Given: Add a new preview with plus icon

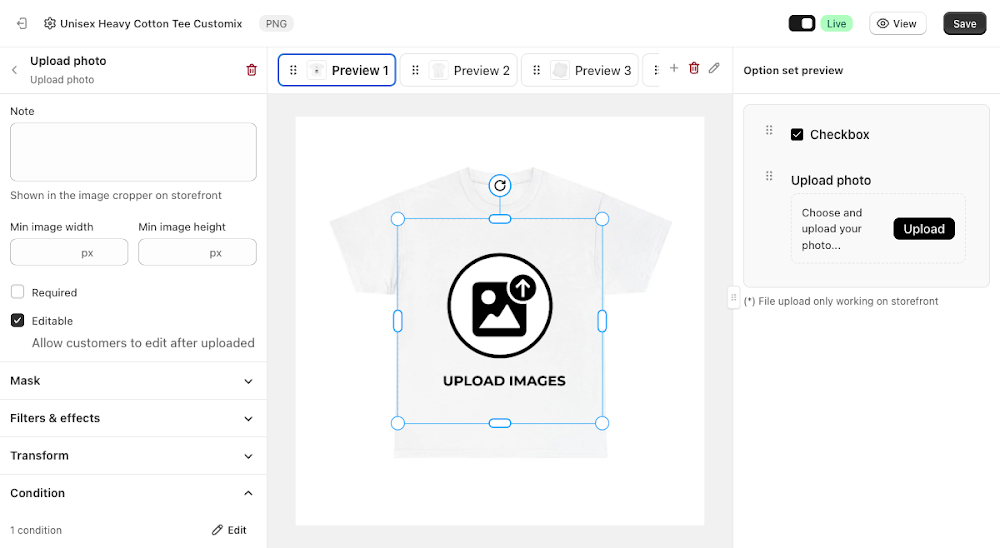Looking at the screenshot, I should click(673, 68).
